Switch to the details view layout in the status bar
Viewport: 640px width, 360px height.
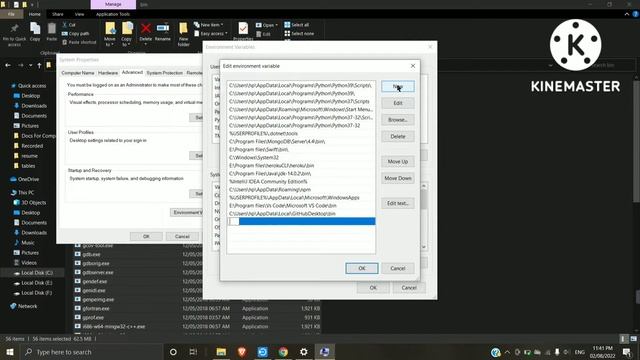(623, 339)
